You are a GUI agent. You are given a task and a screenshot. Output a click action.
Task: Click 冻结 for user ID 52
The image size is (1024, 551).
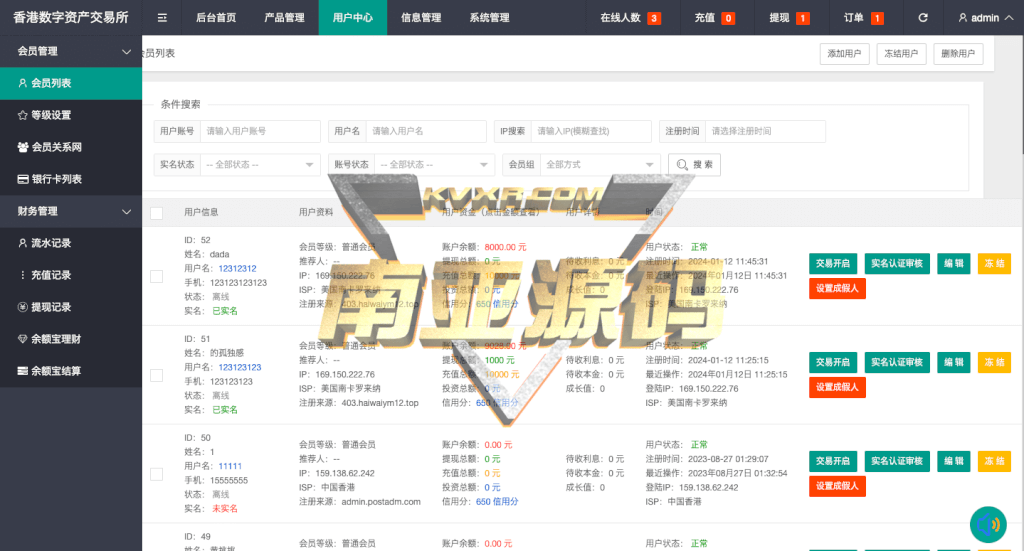995,264
